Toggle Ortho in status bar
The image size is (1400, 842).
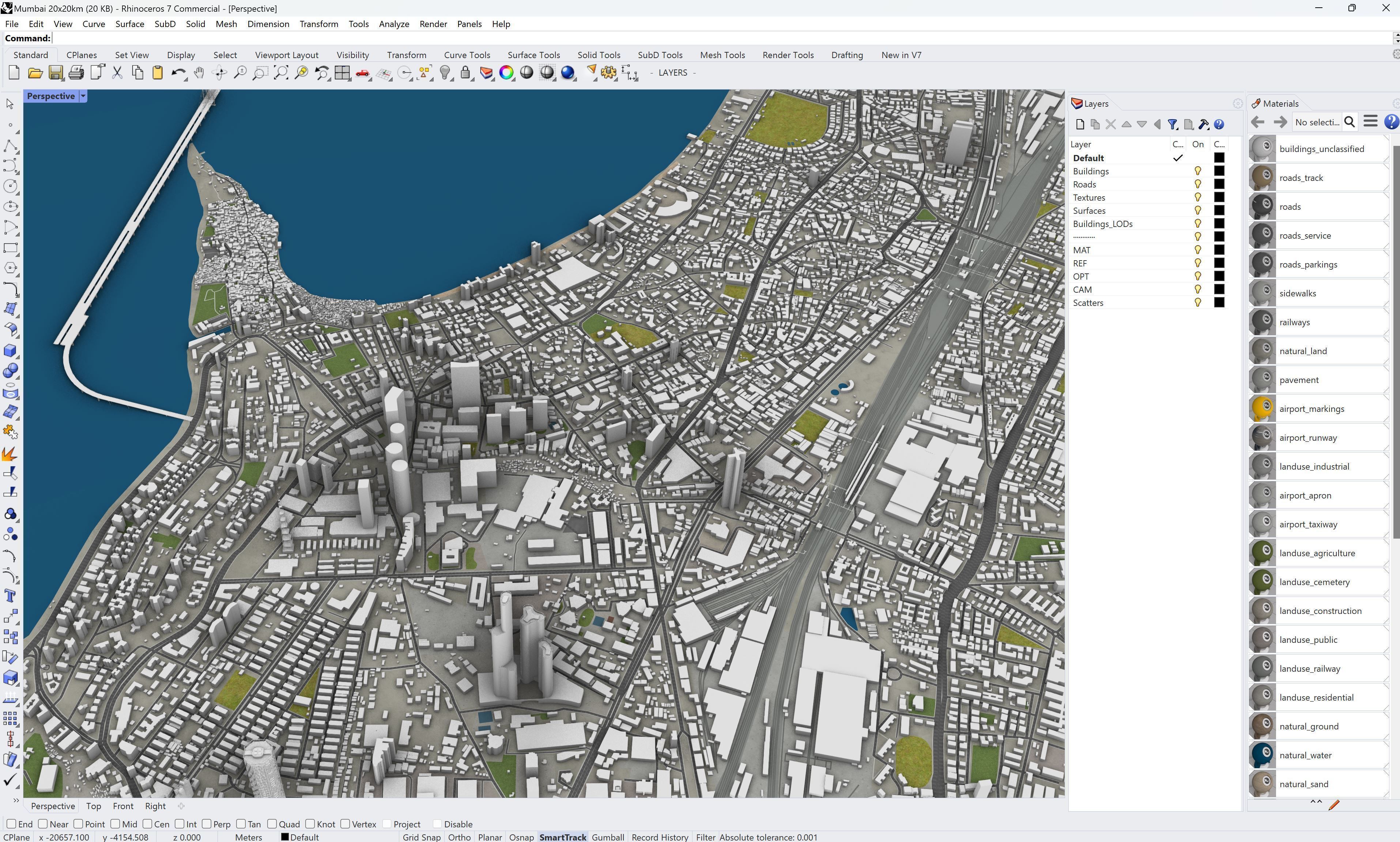(459, 837)
